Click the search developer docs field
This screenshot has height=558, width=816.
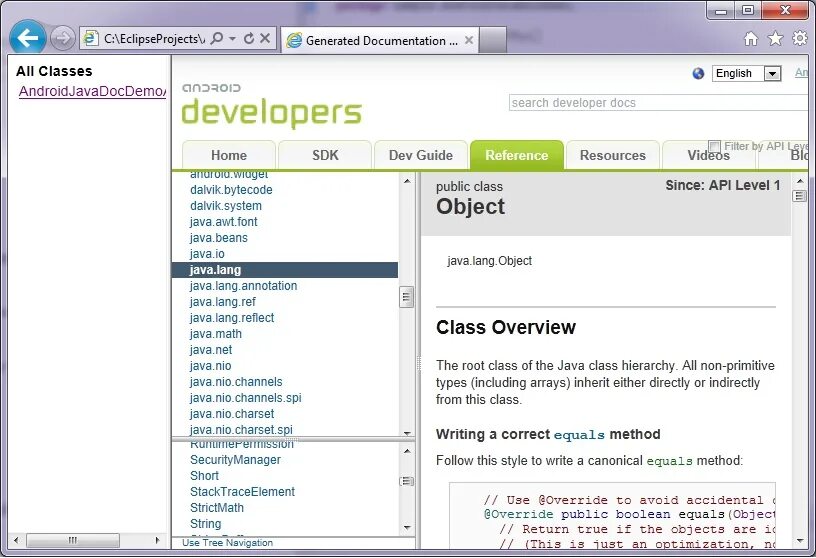coord(658,103)
